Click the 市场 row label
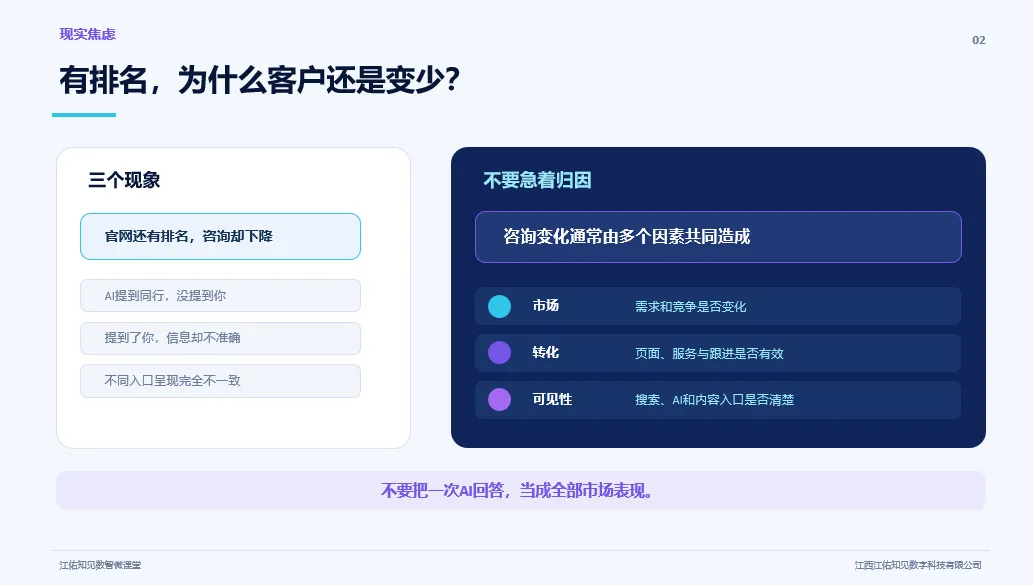1033x585 pixels. 545,306
